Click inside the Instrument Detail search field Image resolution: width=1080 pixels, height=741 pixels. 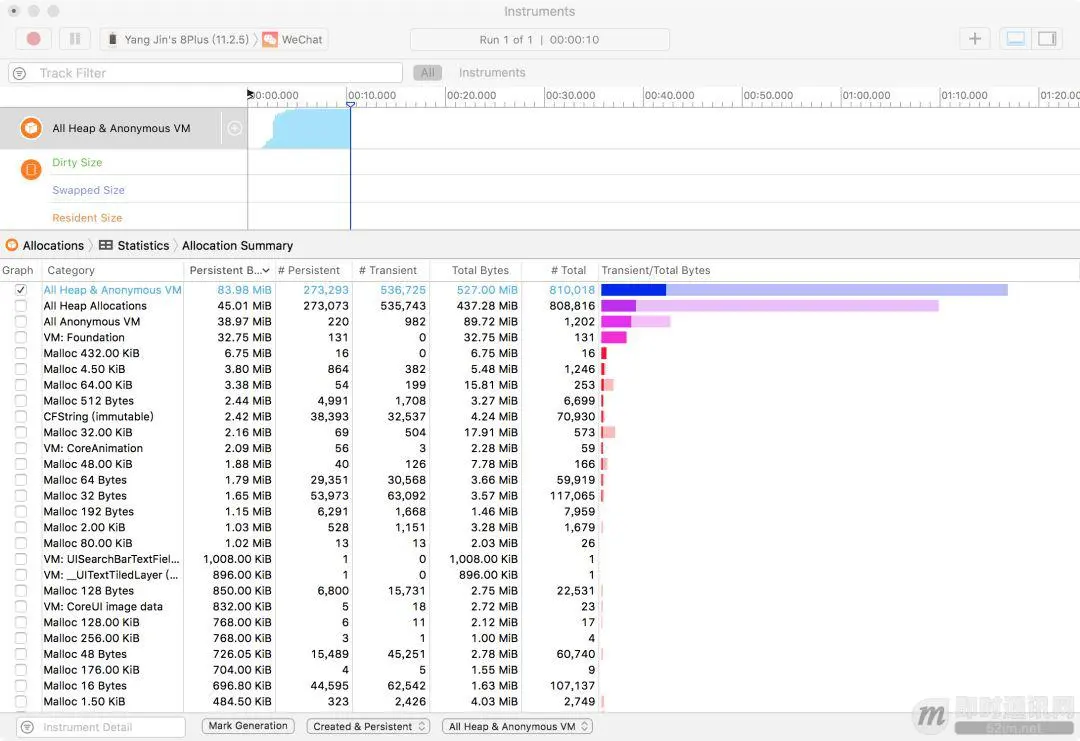click(100, 726)
